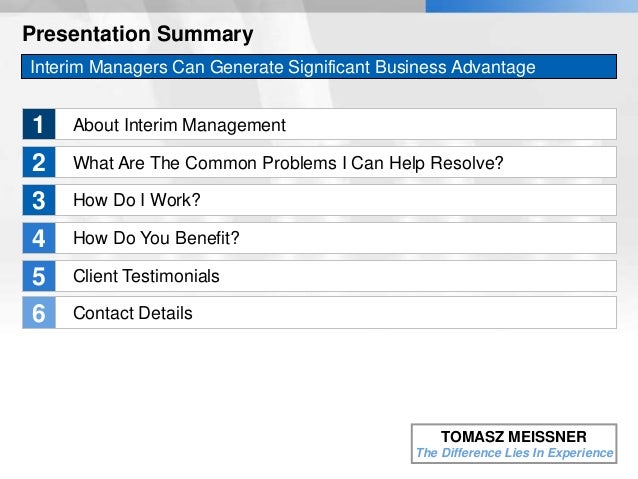638x479 pixels.
Task: Select the number 6 badge
Action: tap(39, 313)
